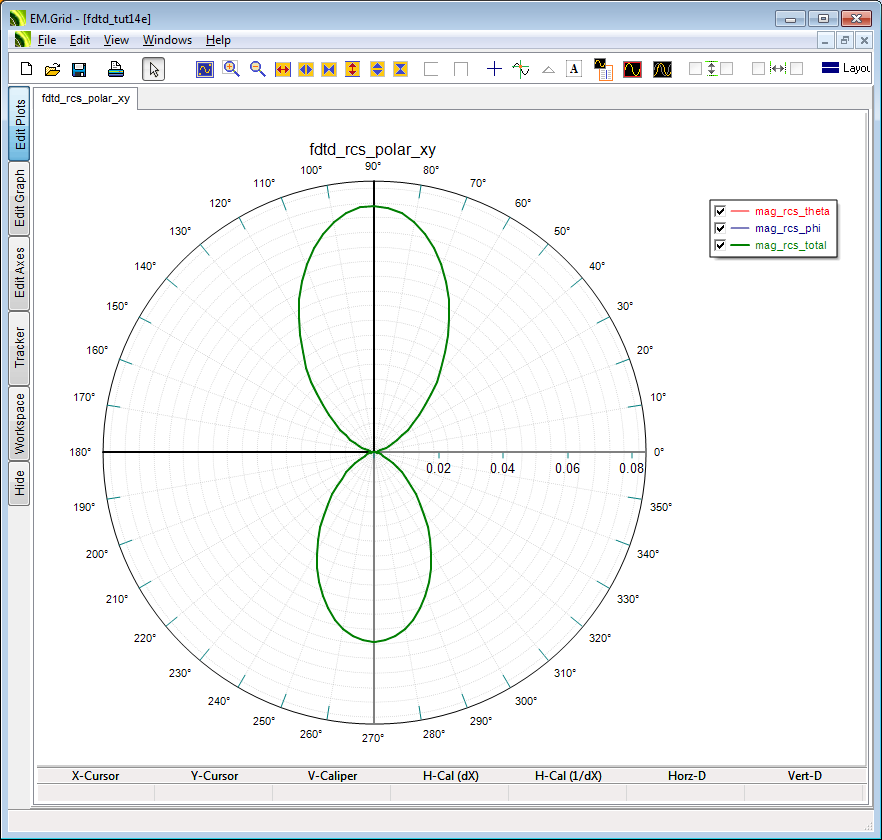This screenshot has width=882, height=840.
Task: Click the Hide side button
Action: [19, 484]
